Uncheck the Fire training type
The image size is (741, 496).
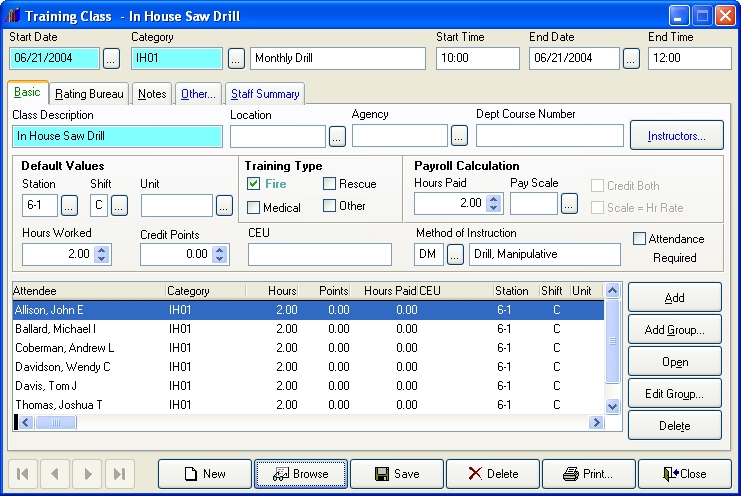(x=253, y=184)
